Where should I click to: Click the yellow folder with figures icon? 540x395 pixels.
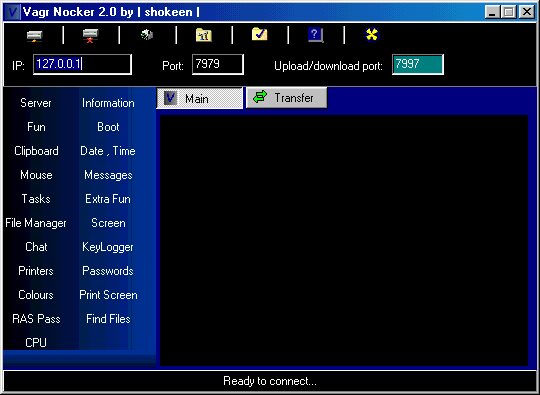click(204, 35)
